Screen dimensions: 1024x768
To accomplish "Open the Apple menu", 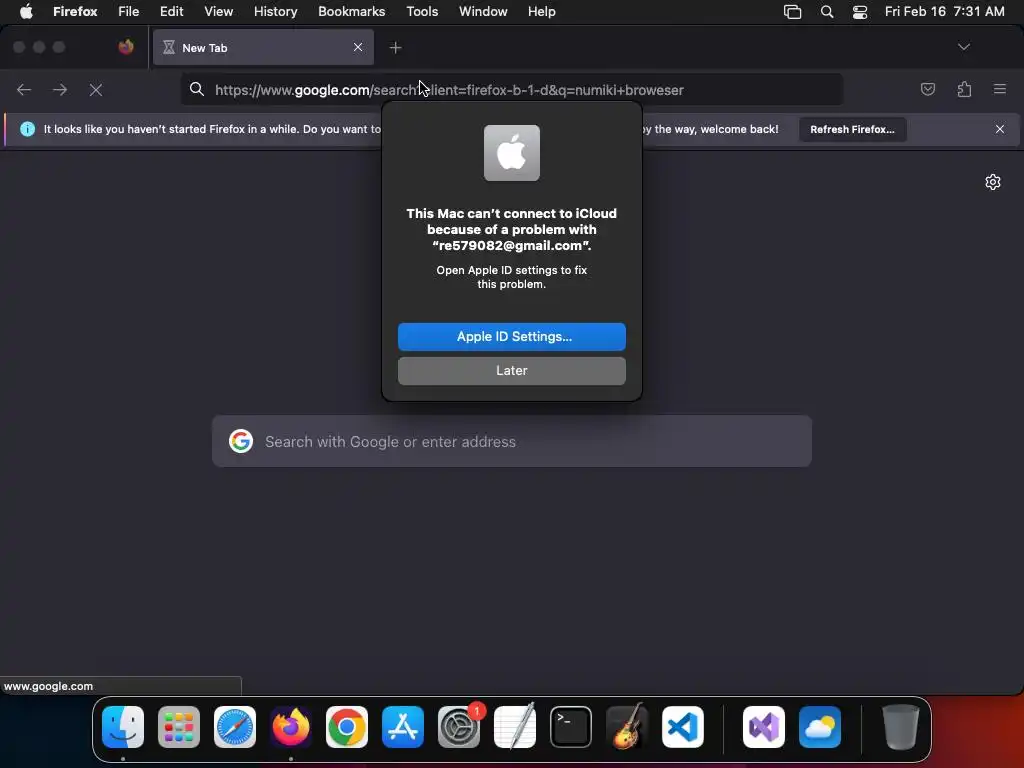I will click(x=26, y=11).
